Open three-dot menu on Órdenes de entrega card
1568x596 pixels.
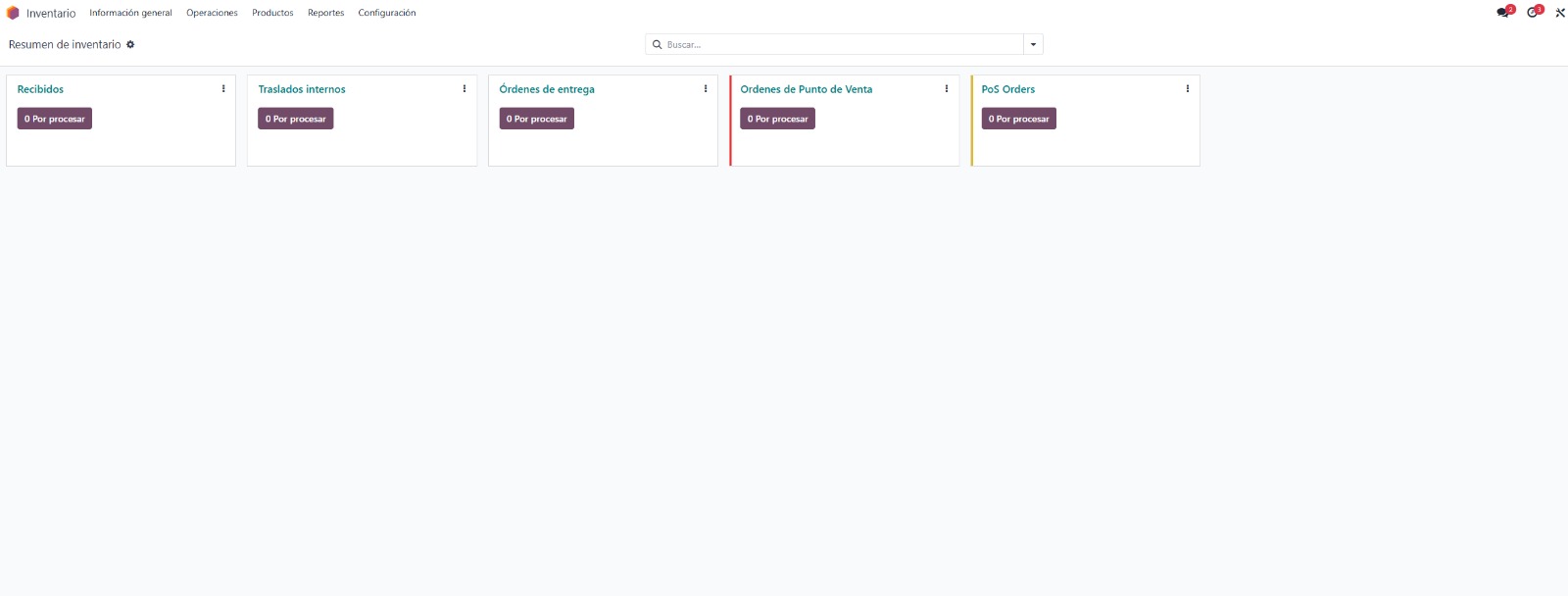pos(706,89)
